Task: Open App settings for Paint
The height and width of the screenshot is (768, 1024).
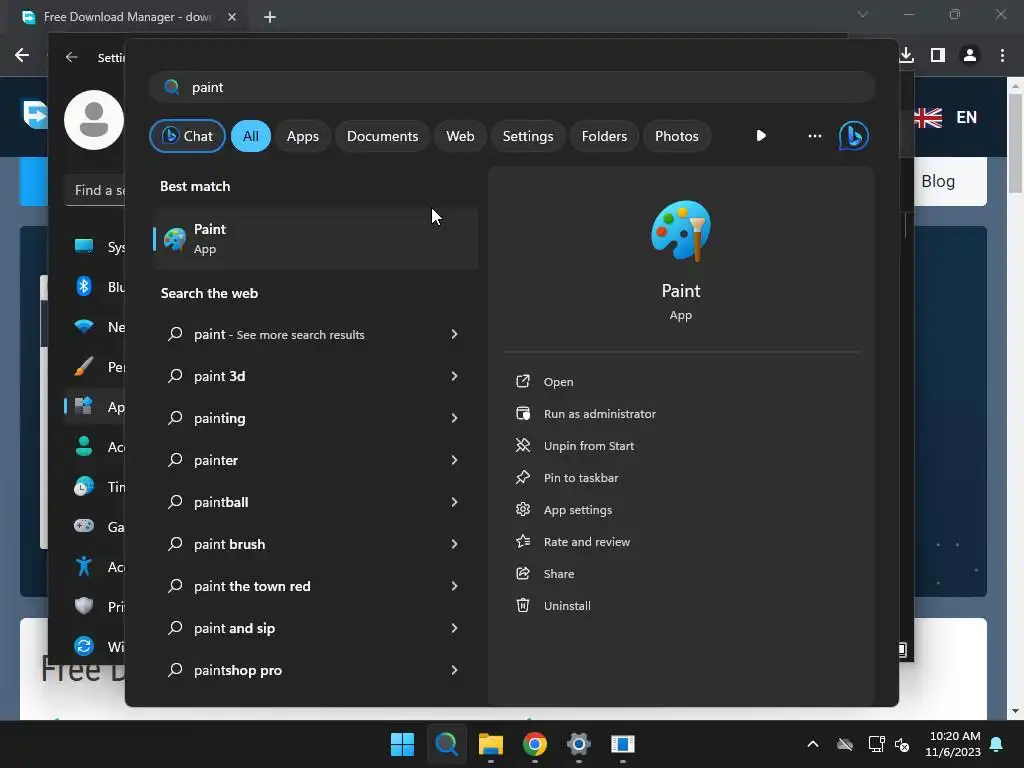Action: pyautogui.click(x=577, y=510)
